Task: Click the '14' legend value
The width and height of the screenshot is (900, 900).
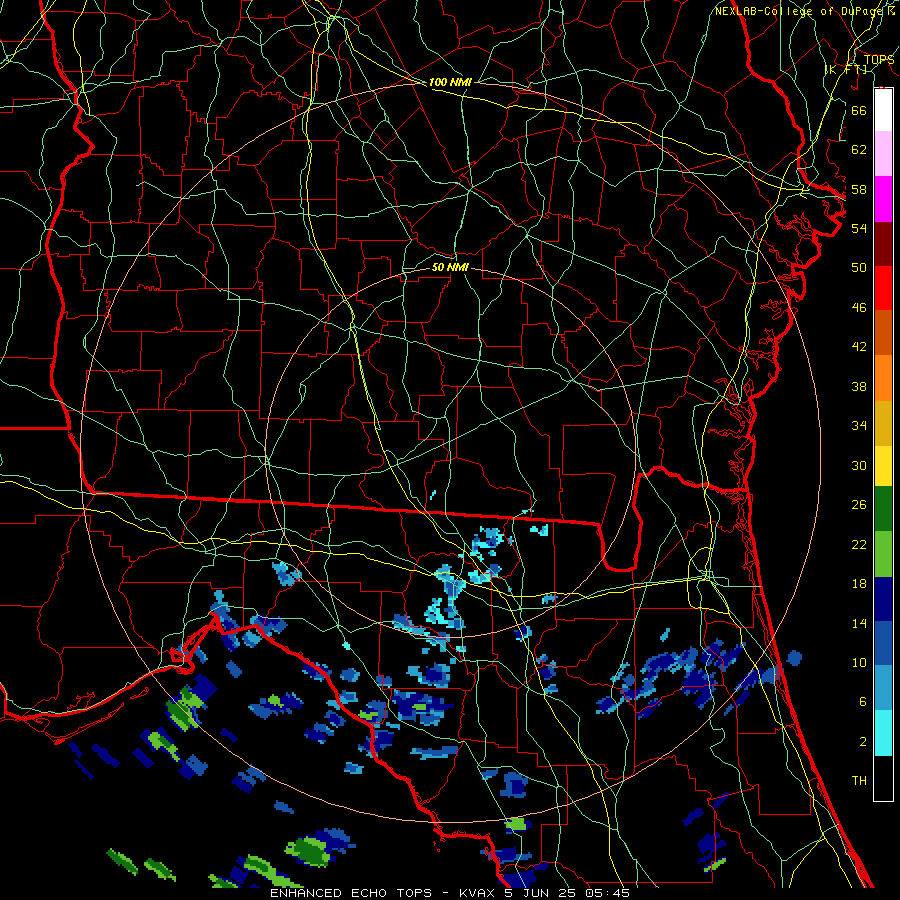Action: point(859,623)
